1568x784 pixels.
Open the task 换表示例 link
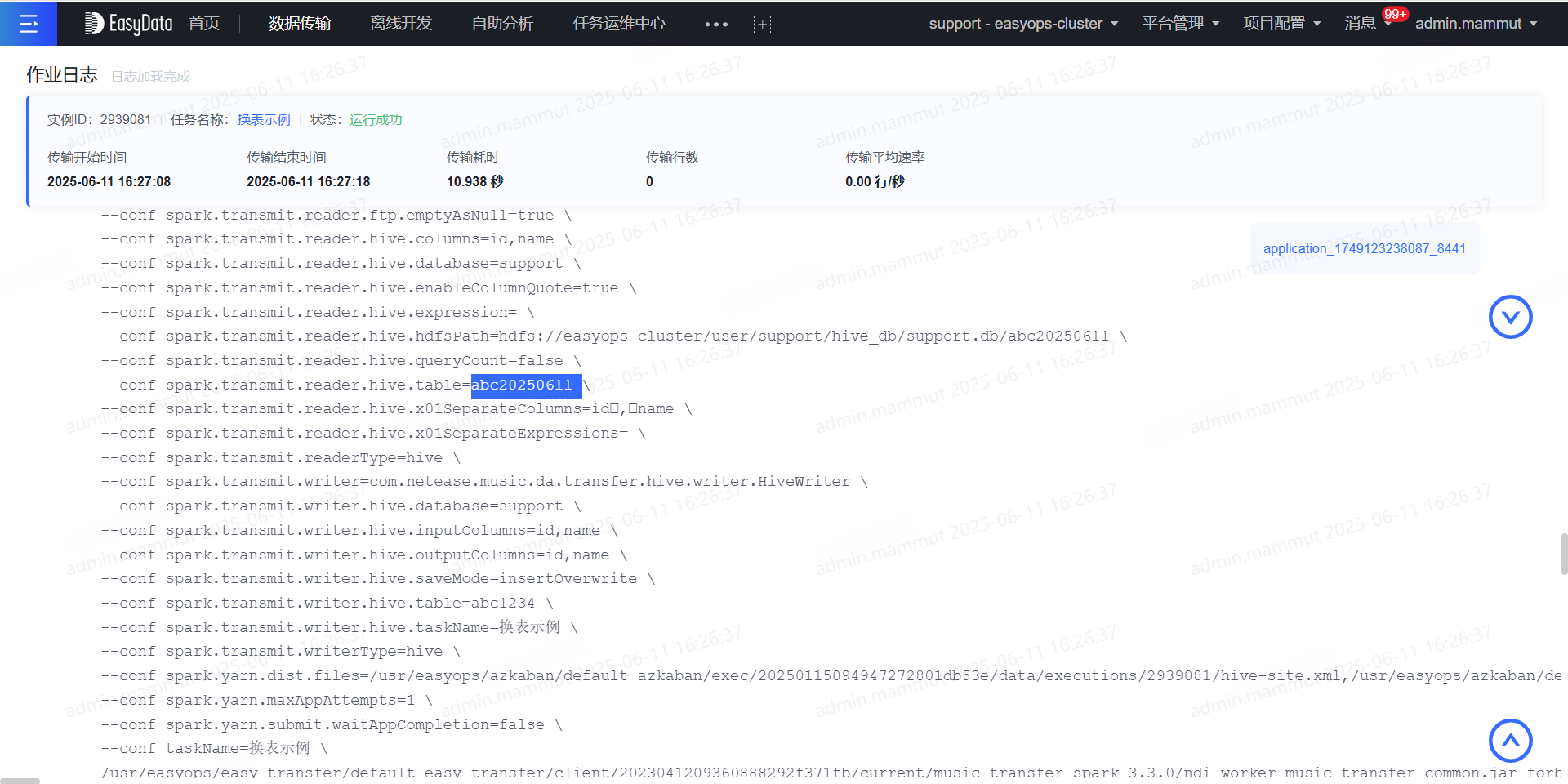pos(263,119)
